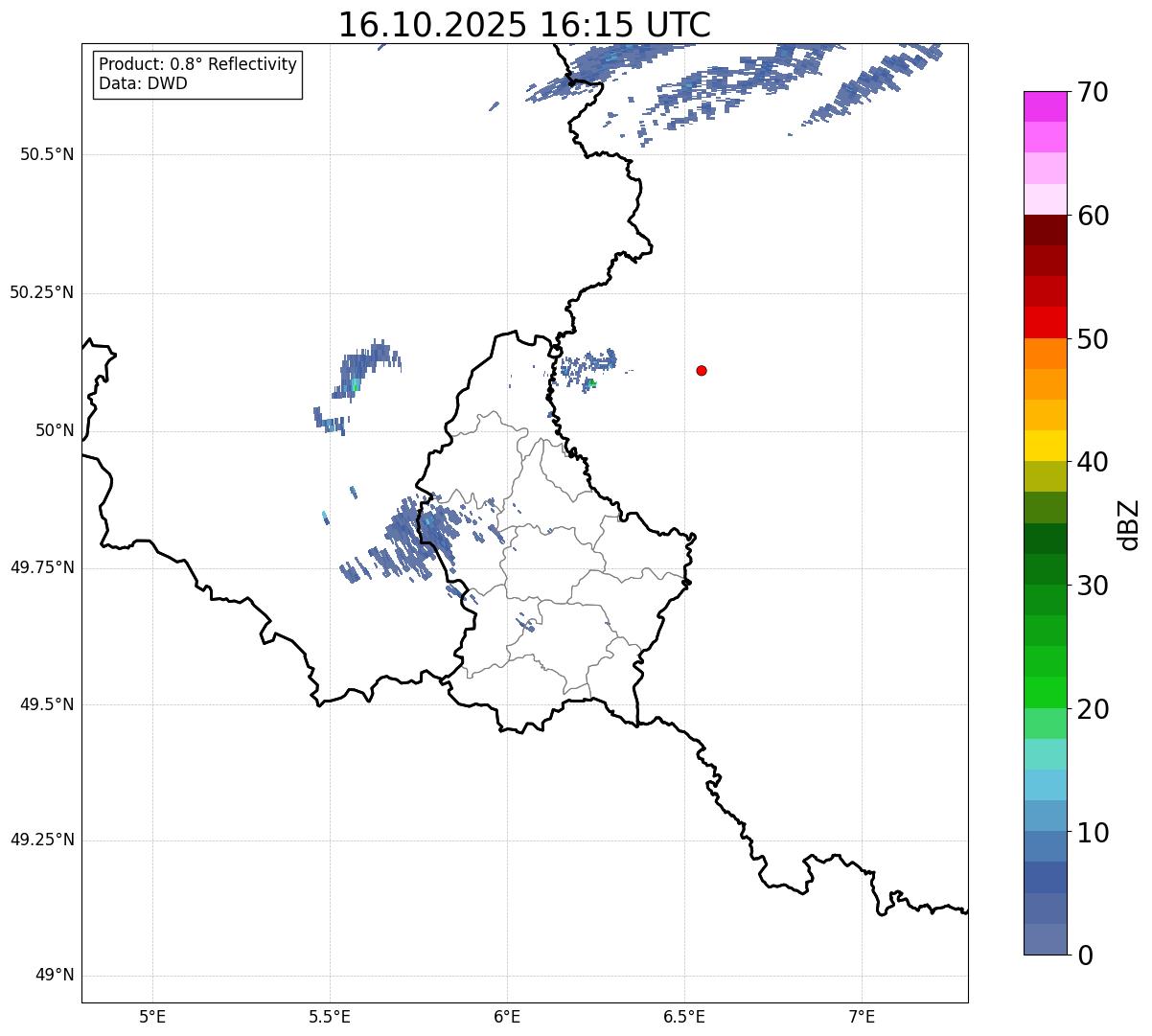Click the 0 colorbar tick label
Screen dimensions: 1152x1036
tap(1084, 955)
